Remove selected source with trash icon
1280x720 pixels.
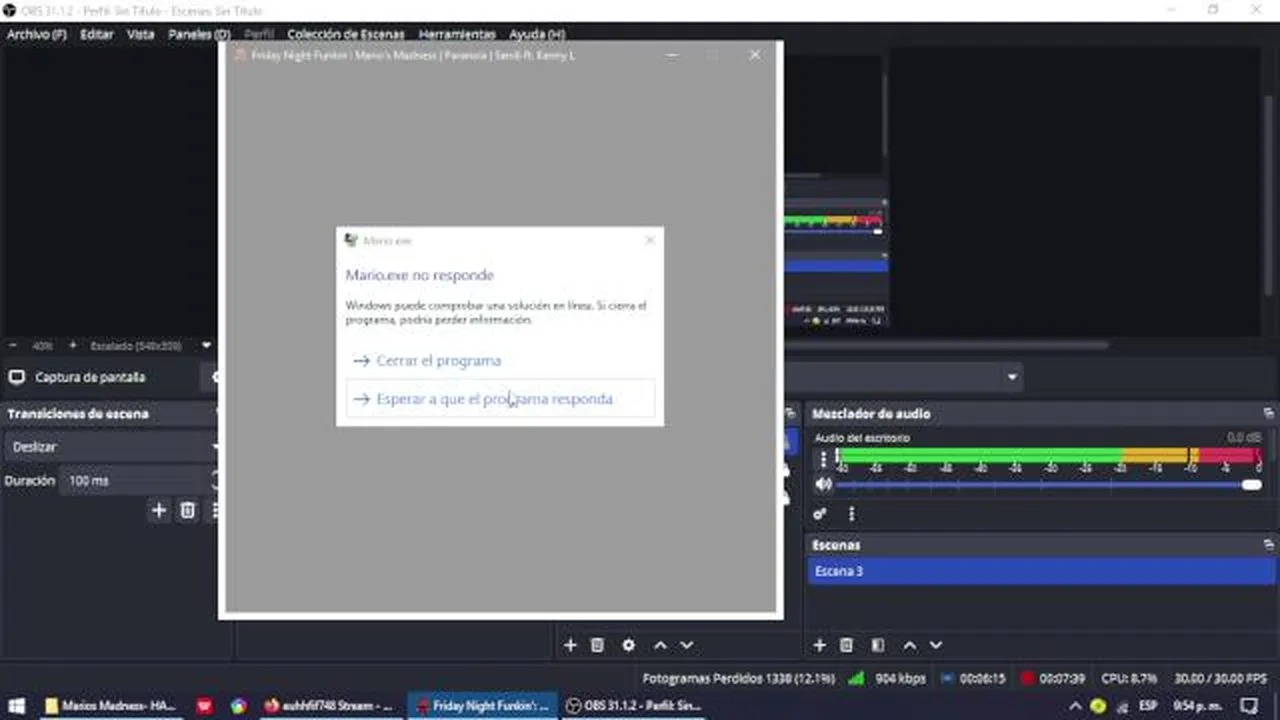point(597,645)
